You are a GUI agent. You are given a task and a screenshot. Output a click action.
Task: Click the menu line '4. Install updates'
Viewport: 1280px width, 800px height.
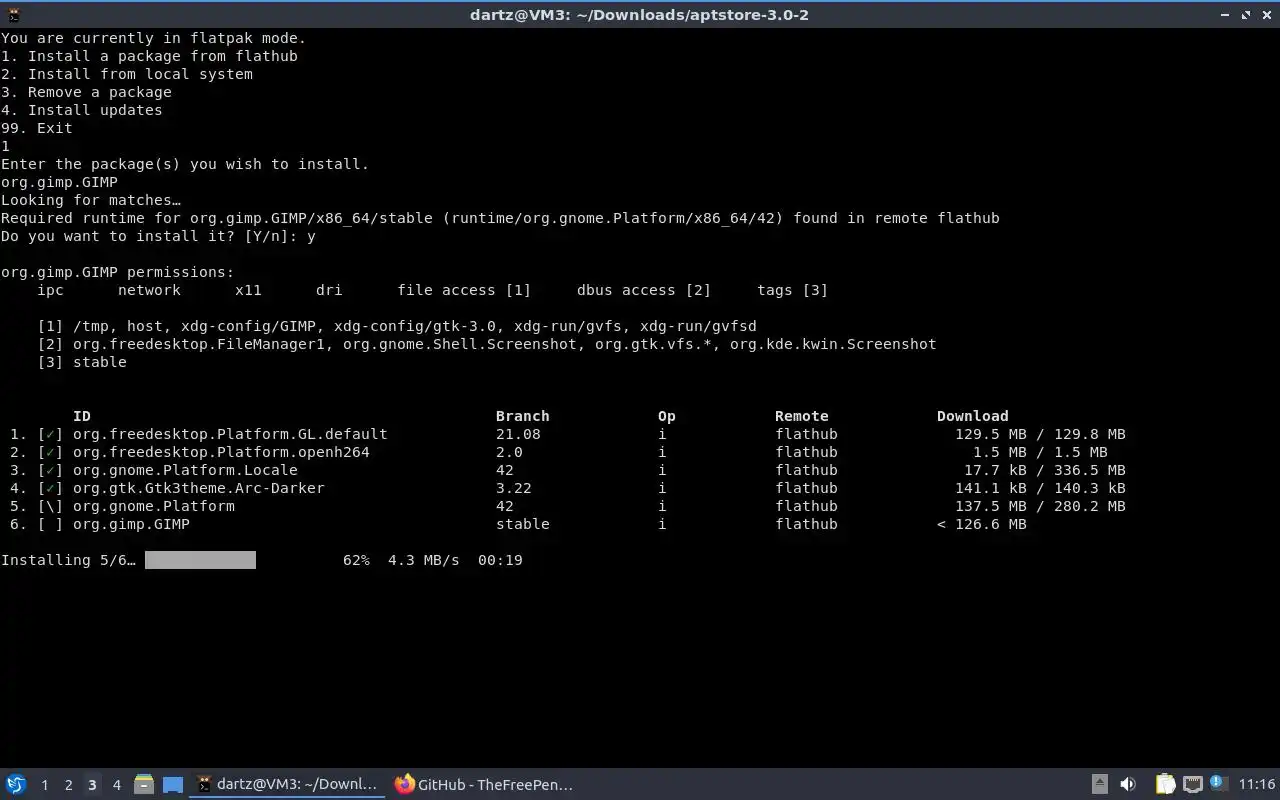pos(82,110)
